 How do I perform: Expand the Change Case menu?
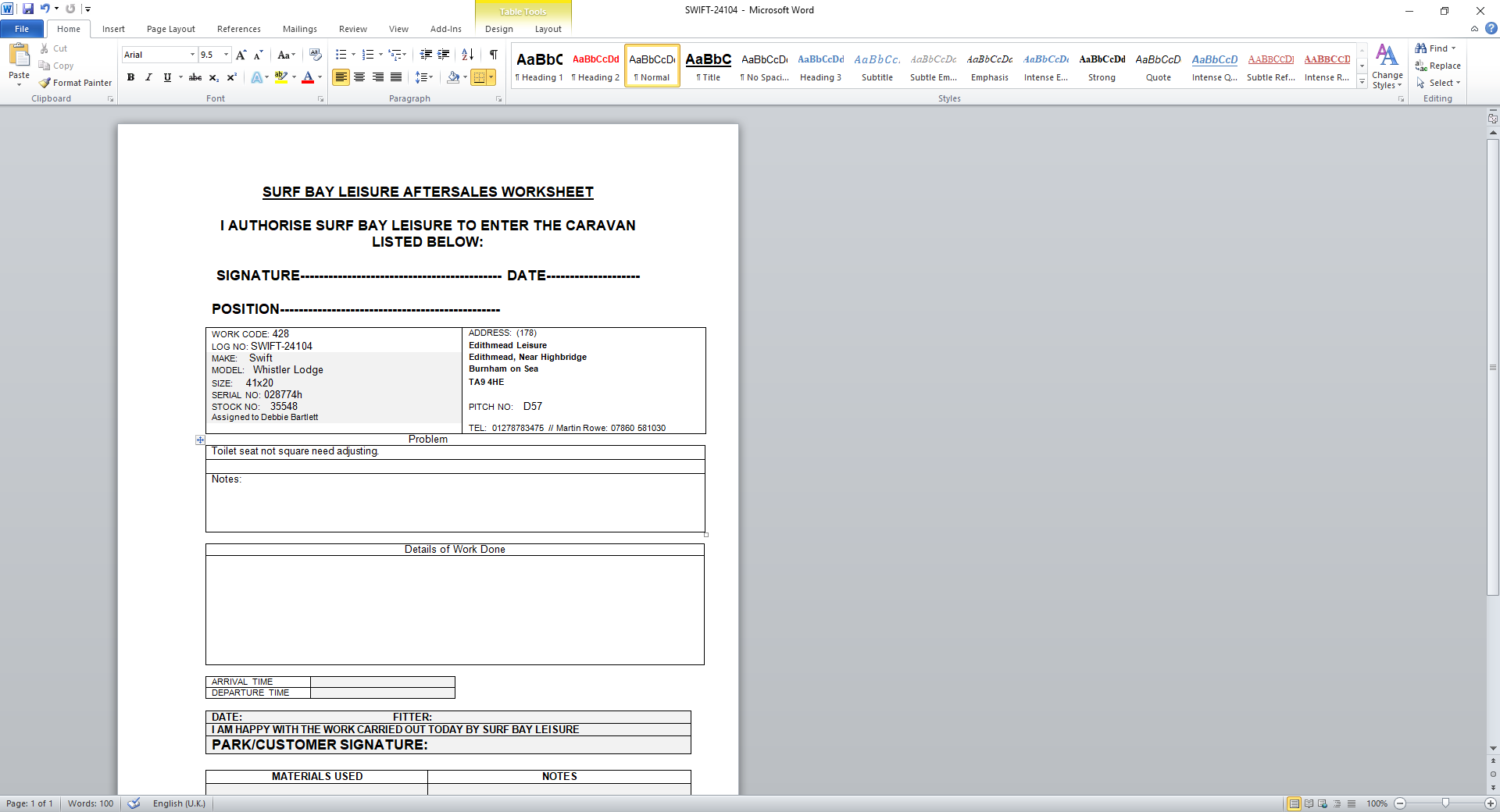click(x=286, y=55)
